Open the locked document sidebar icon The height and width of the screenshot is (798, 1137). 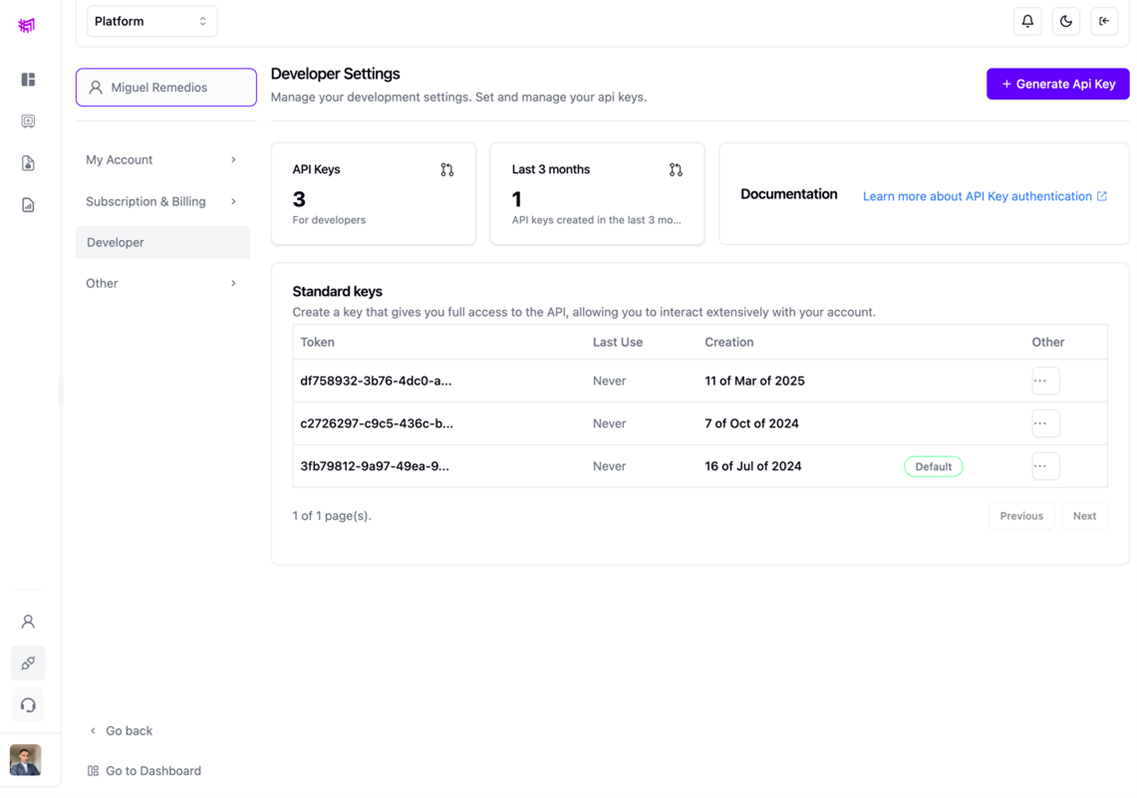(x=28, y=163)
